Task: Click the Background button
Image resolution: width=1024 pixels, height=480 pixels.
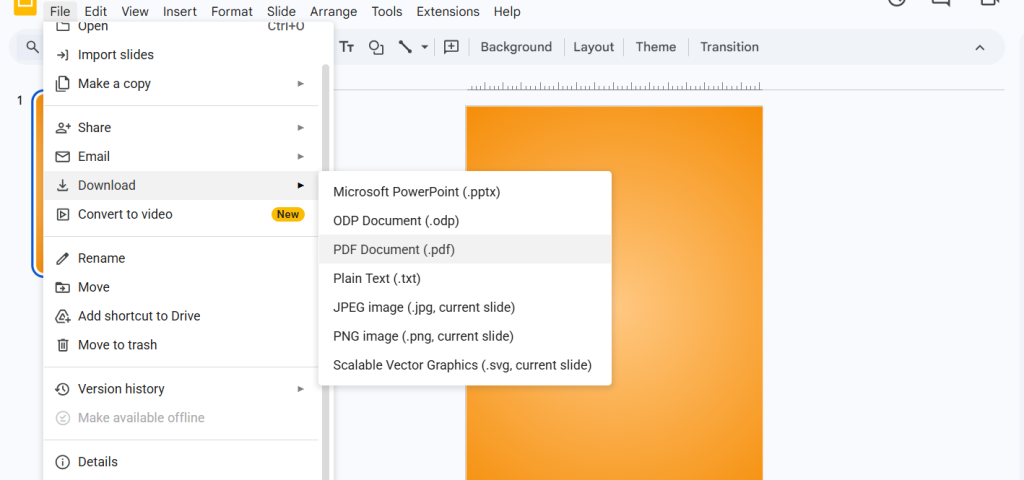Action: tap(516, 47)
